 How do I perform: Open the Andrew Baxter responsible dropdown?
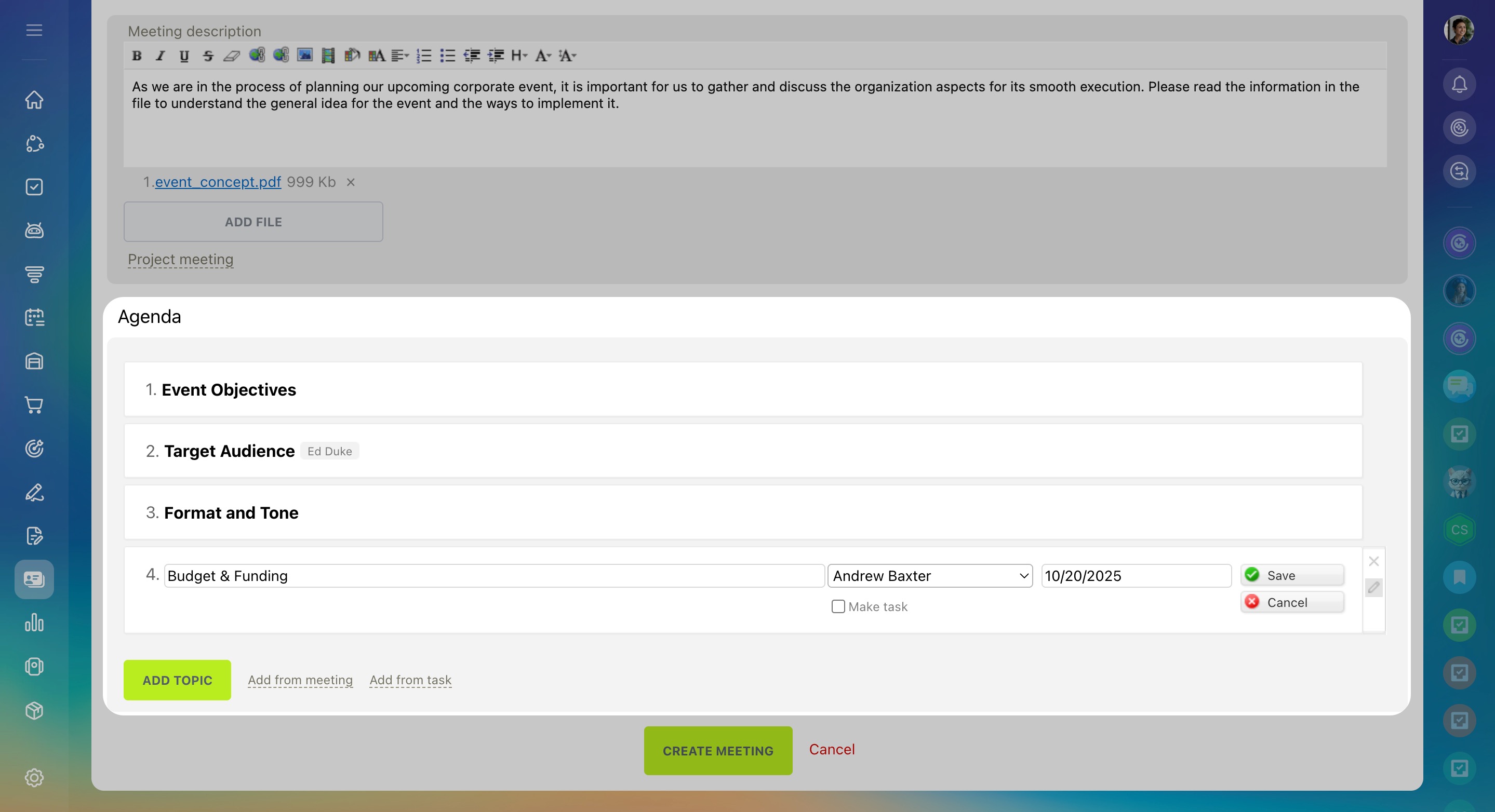(x=930, y=576)
